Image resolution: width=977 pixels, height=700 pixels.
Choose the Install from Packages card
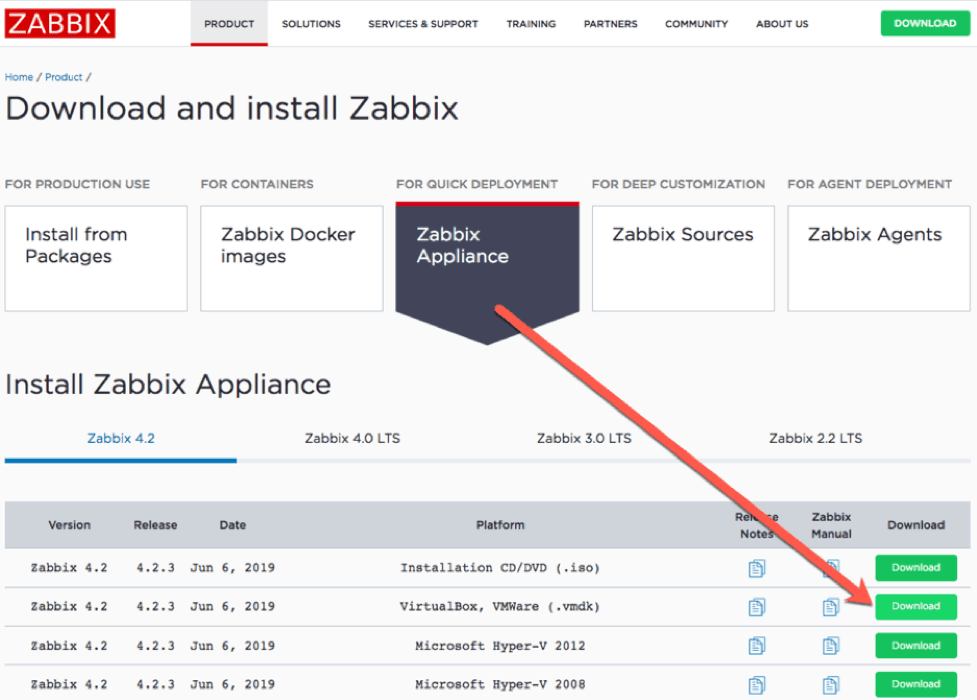pyautogui.click(x=96, y=258)
